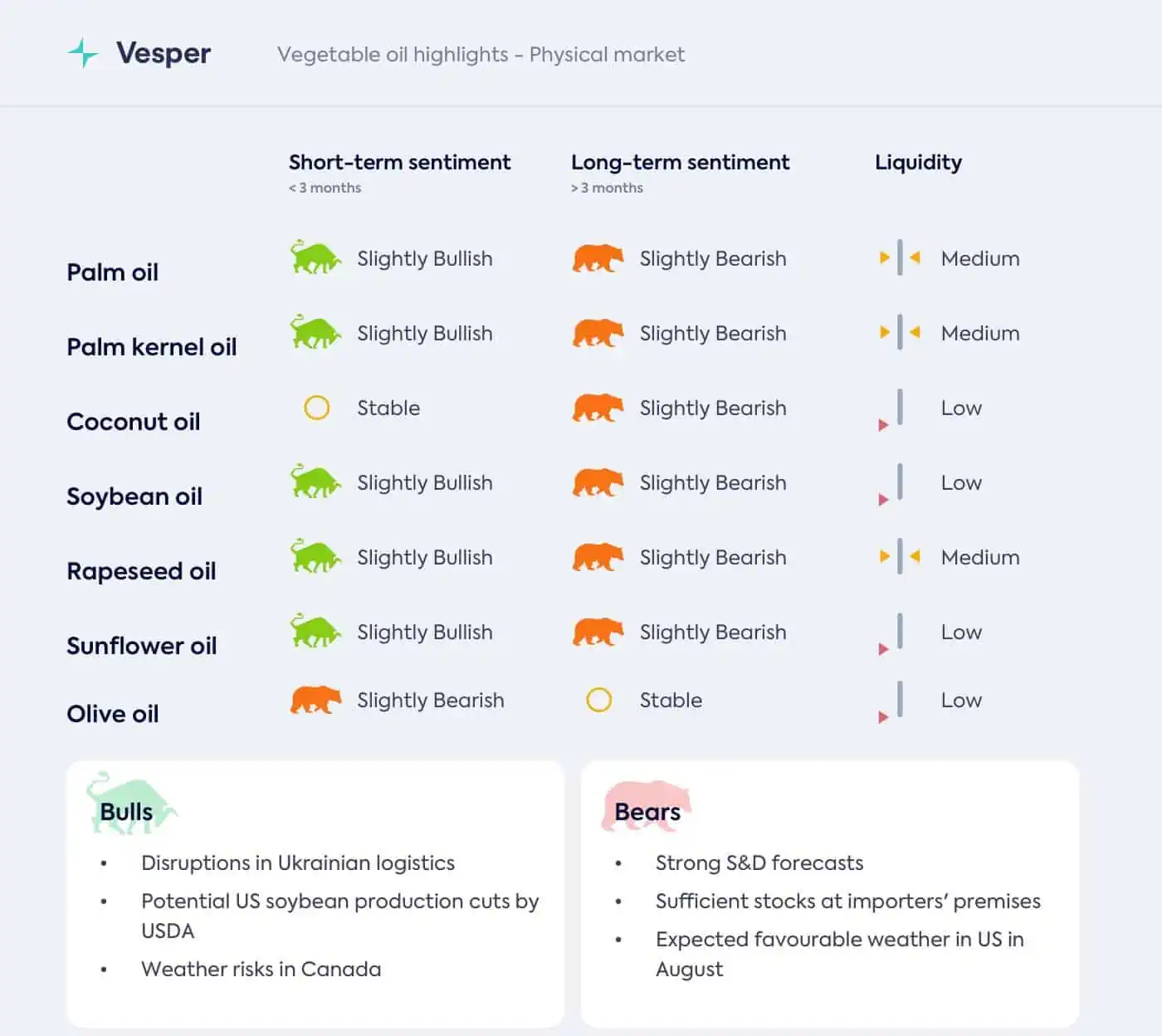Click the Vesper brand name

click(164, 53)
